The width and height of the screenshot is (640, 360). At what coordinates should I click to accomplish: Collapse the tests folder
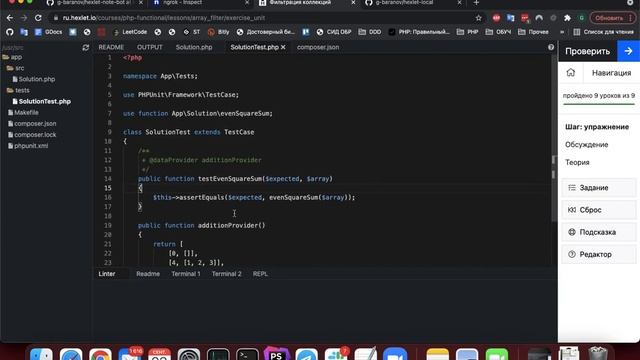pyautogui.click(x=18, y=90)
